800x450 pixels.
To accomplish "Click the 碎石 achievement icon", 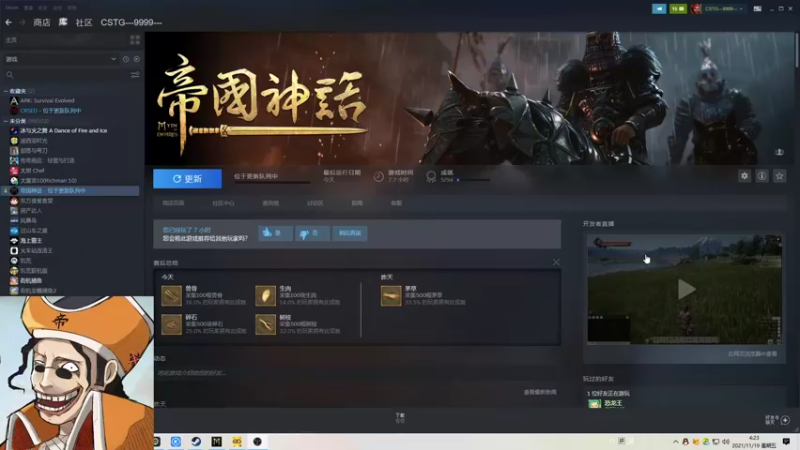I will pyautogui.click(x=171, y=324).
